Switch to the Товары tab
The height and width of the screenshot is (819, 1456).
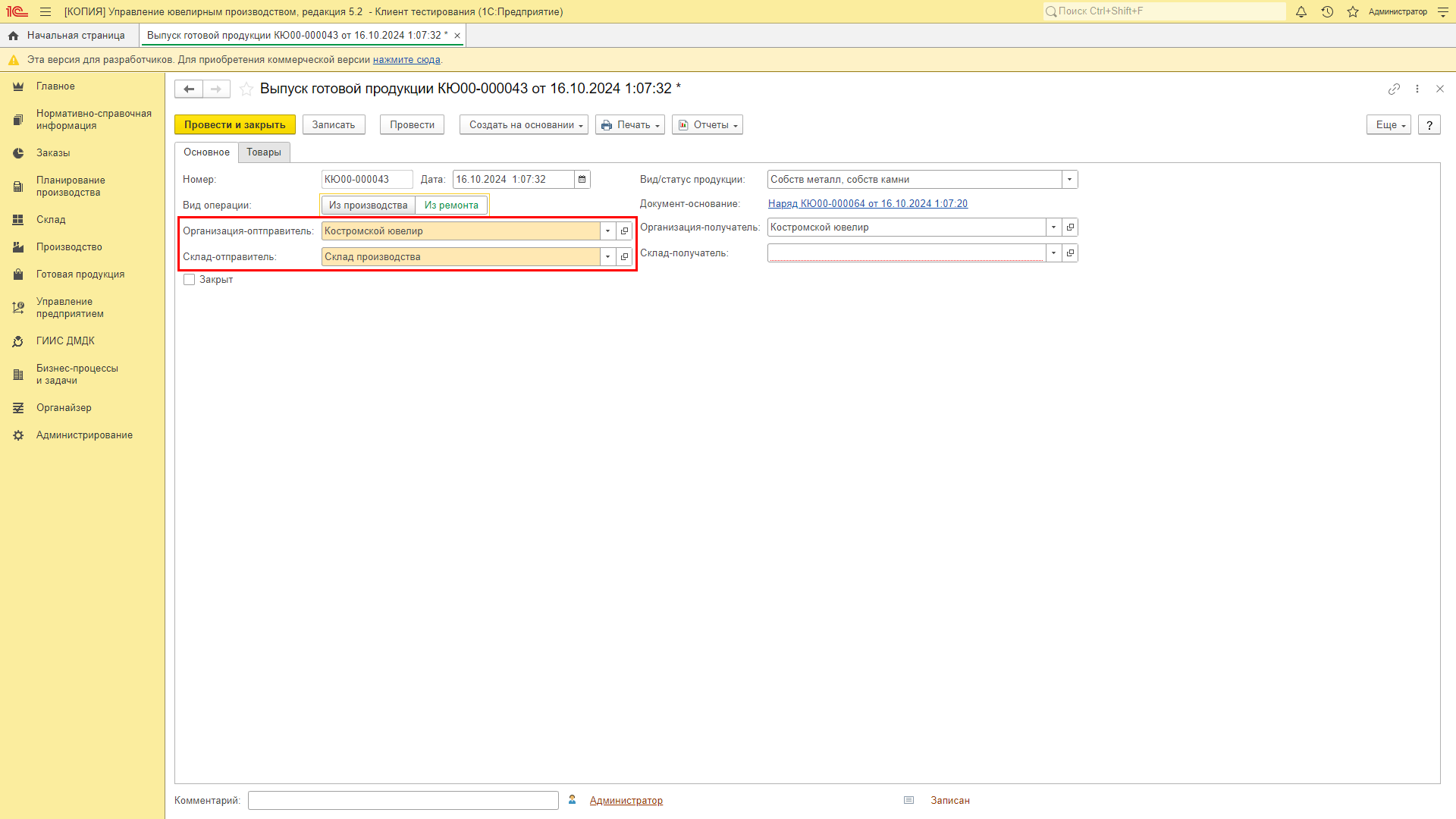pos(264,152)
